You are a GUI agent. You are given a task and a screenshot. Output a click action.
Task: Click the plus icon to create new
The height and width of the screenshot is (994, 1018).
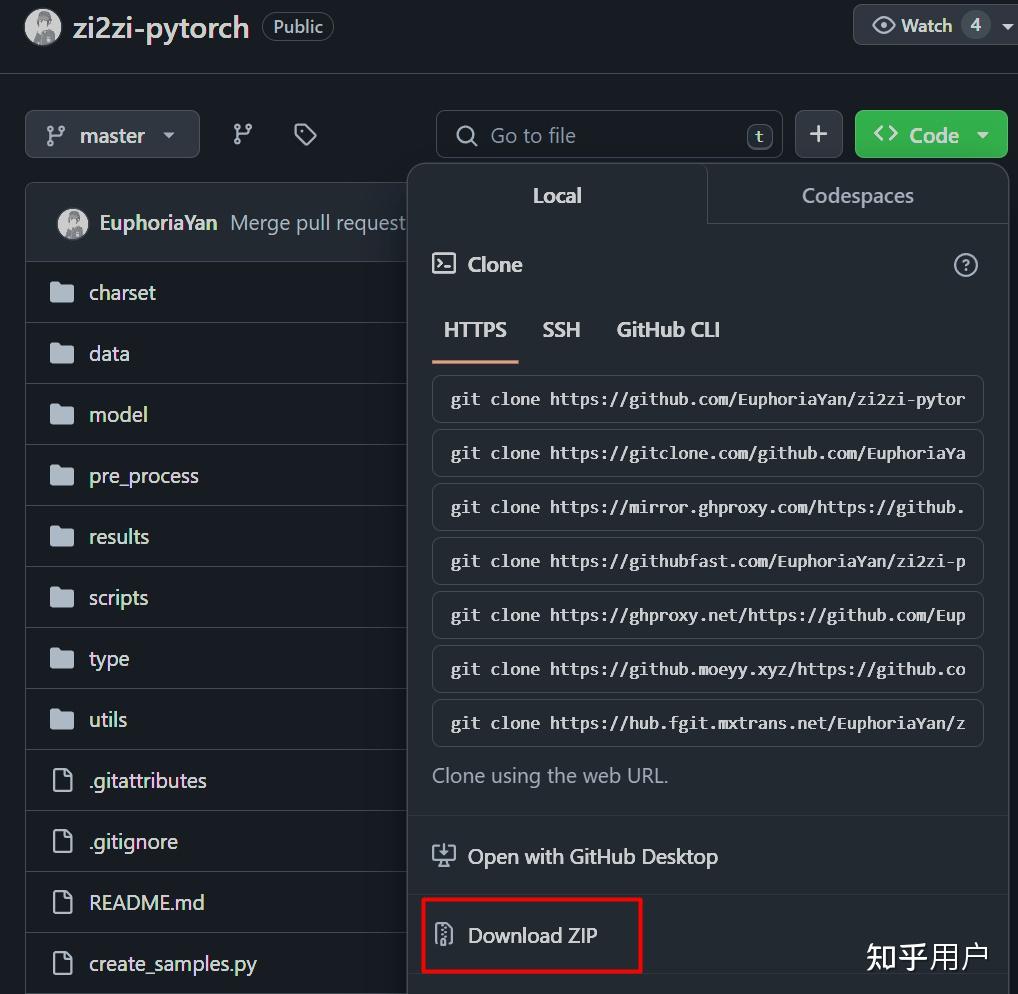click(818, 133)
